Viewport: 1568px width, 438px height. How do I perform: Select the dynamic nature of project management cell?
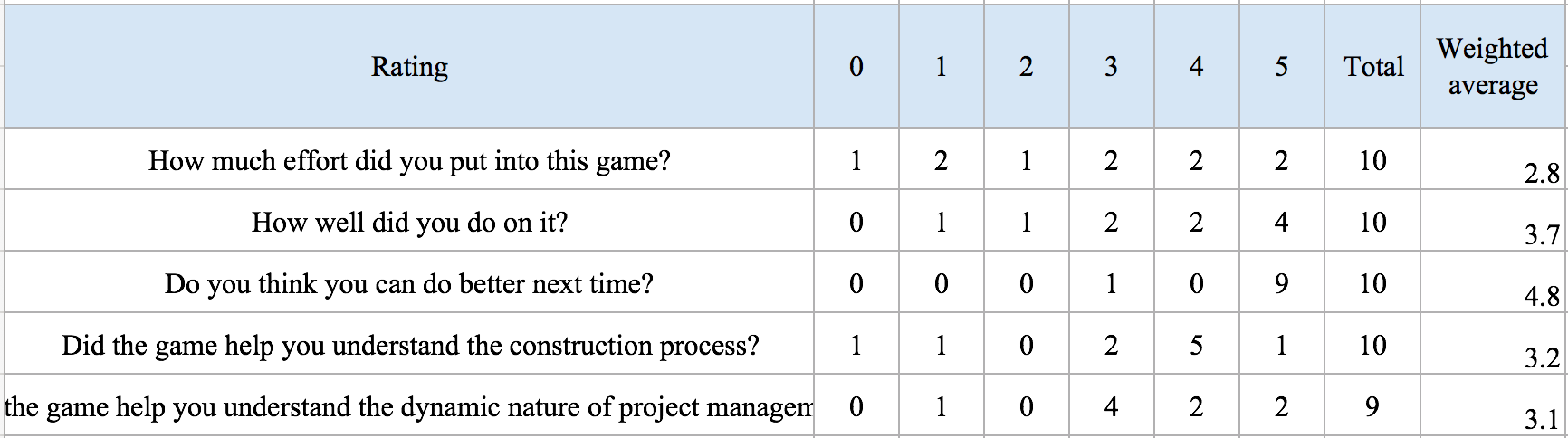pyautogui.click(x=409, y=405)
